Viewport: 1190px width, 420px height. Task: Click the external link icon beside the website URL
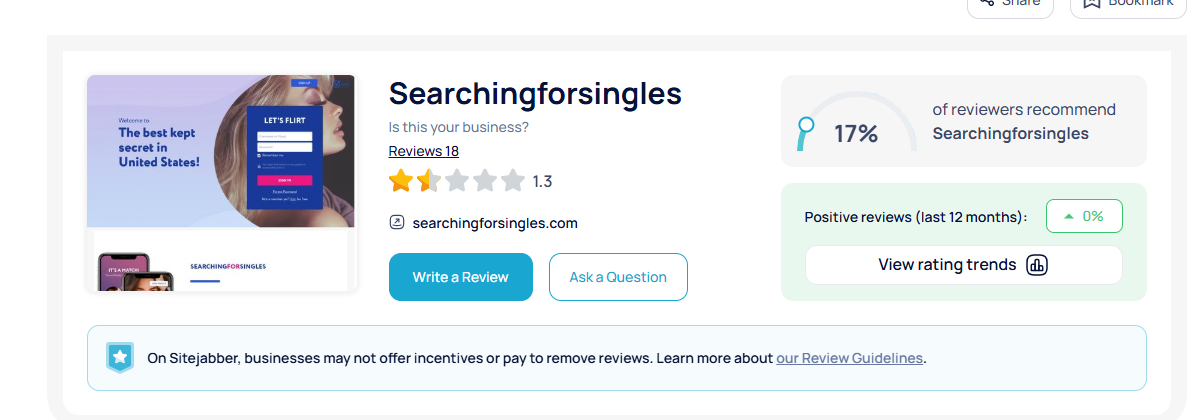397,223
